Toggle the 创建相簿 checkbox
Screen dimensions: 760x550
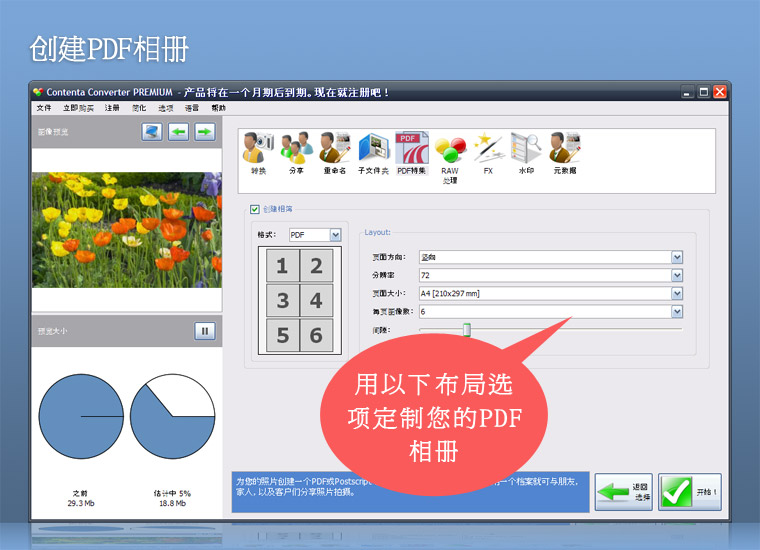[x=254, y=209]
